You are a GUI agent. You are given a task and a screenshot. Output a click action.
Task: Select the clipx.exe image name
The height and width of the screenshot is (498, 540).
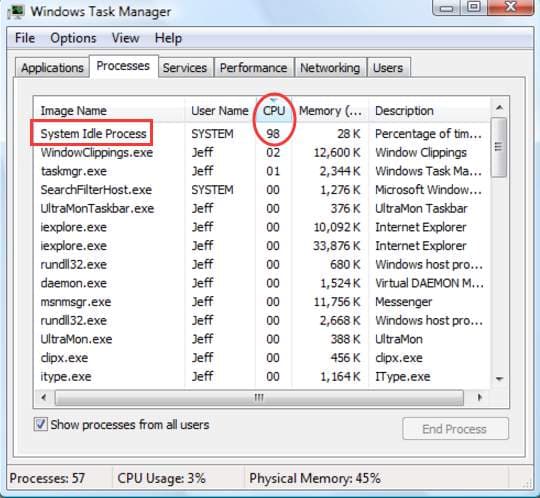(64, 358)
